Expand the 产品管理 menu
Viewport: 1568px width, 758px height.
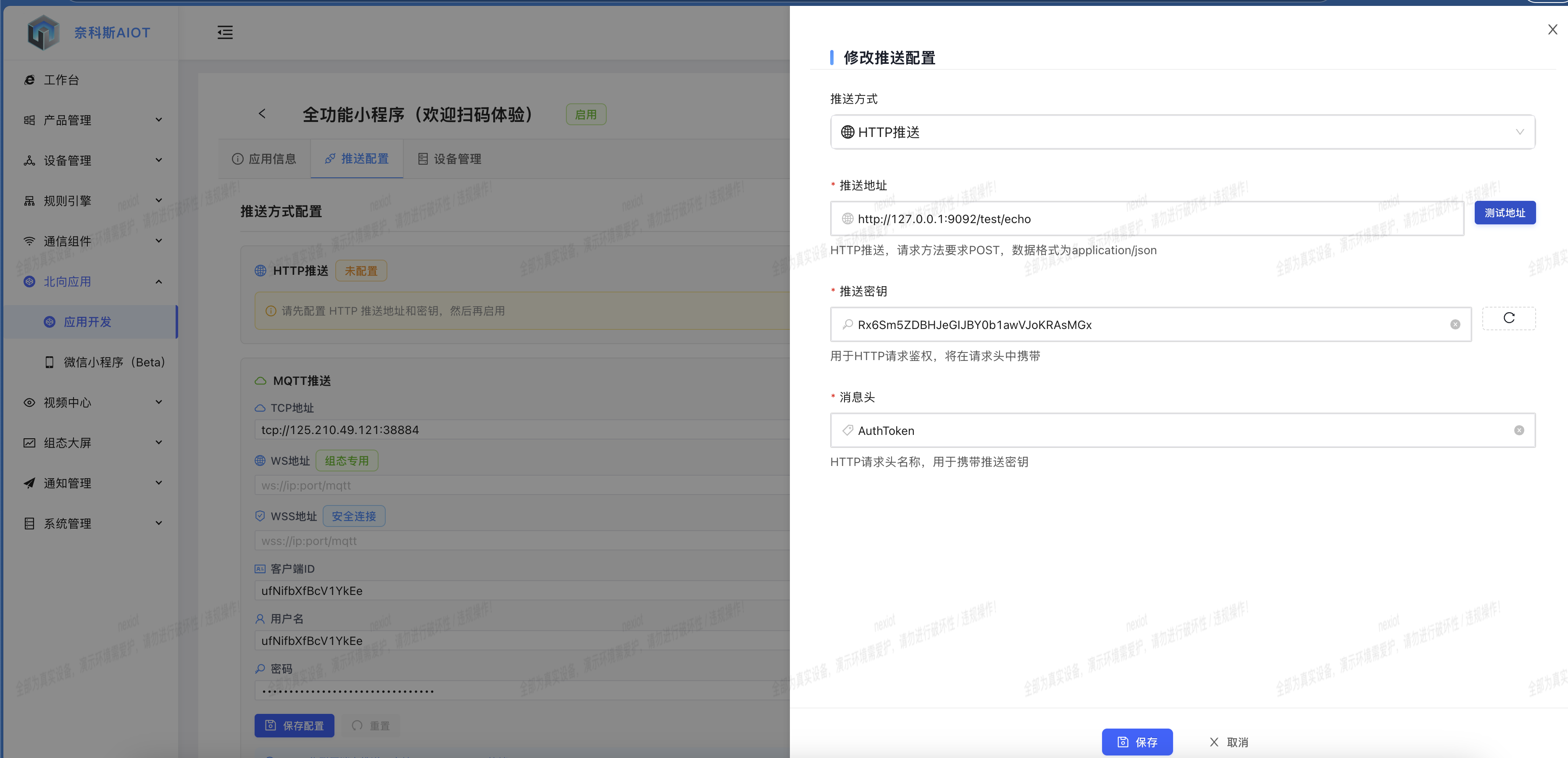point(68,120)
